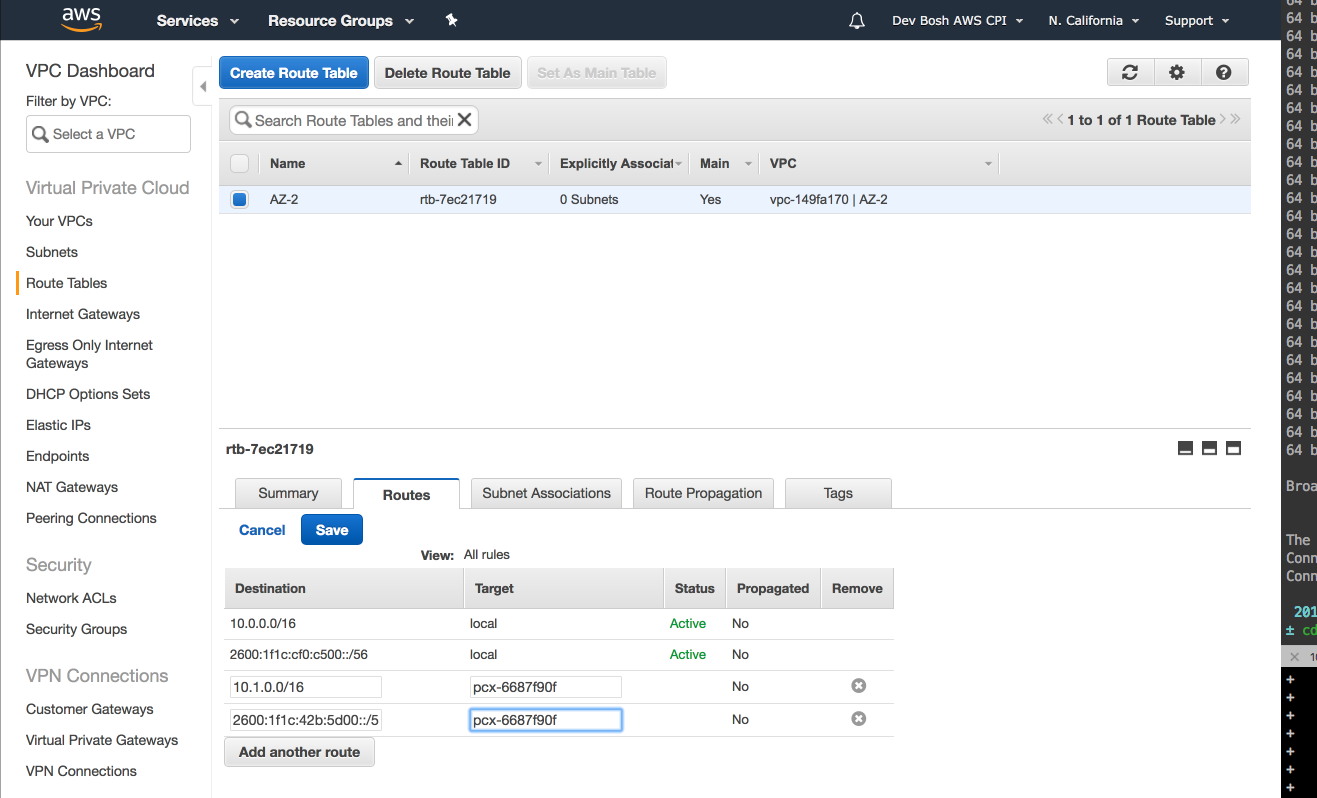The image size is (1317, 798).
Task: Click Delete Route Table button
Action: pyautogui.click(x=447, y=73)
